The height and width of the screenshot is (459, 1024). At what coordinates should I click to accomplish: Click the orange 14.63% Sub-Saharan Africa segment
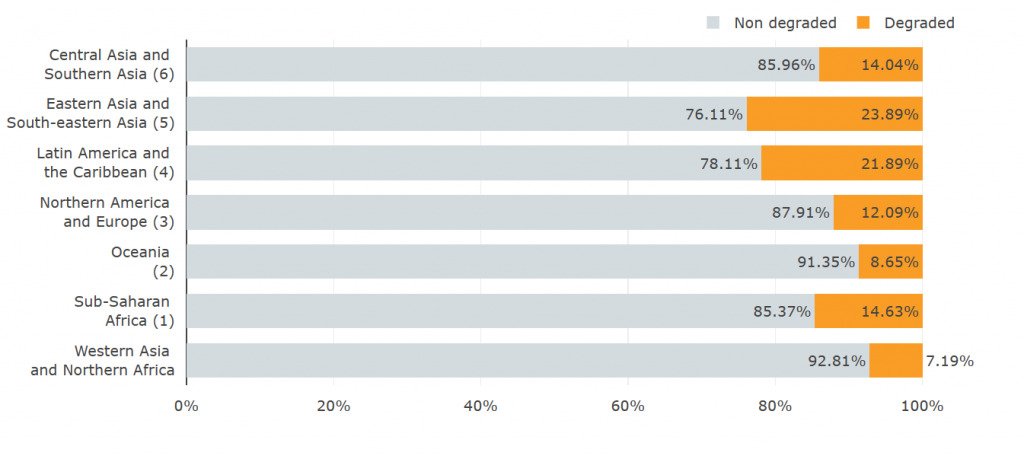click(x=868, y=311)
